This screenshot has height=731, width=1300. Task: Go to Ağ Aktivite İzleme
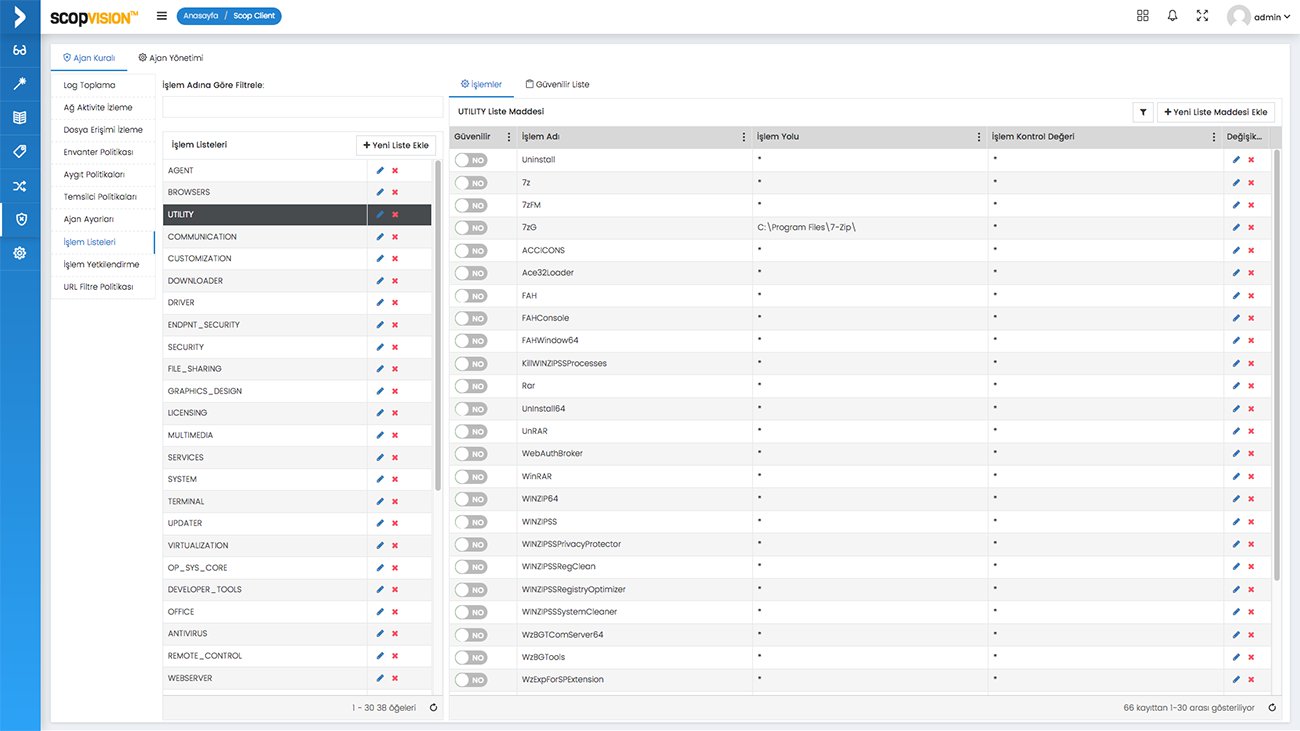pyautogui.click(x=103, y=108)
